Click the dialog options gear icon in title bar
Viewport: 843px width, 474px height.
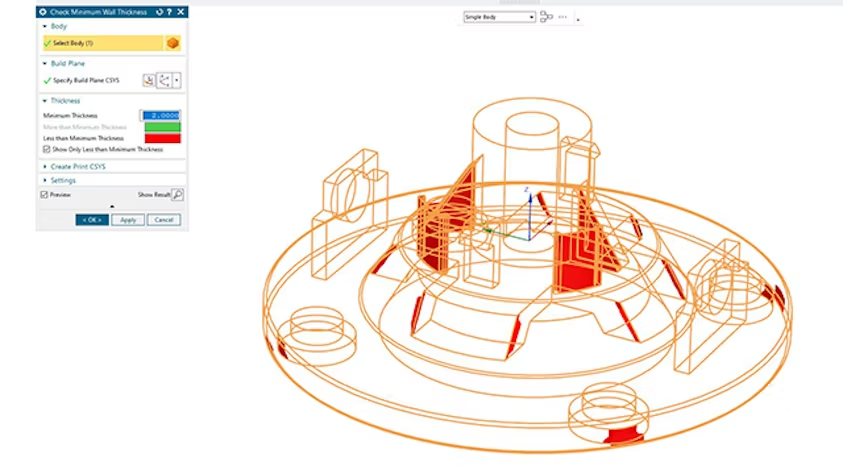click(x=43, y=11)
